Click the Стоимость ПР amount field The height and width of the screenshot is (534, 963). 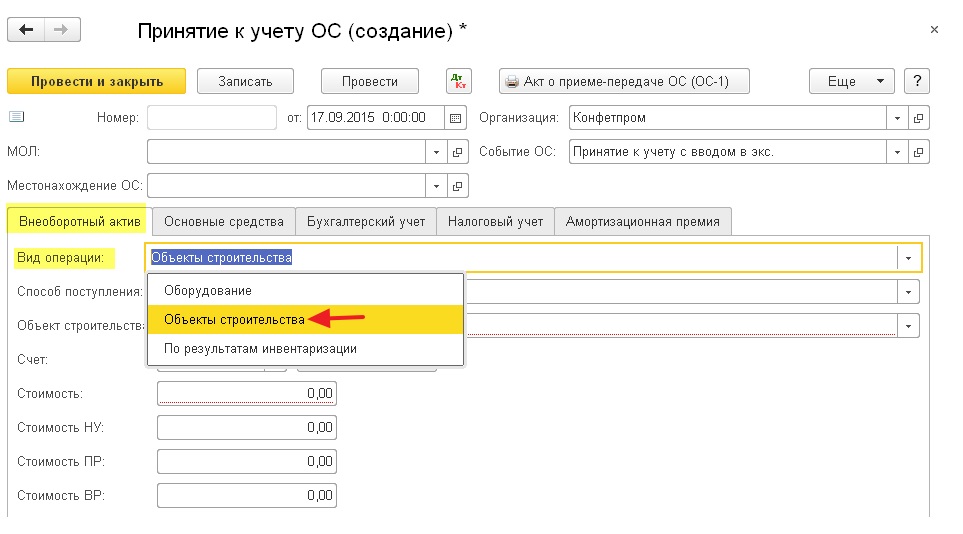point(247,461)
